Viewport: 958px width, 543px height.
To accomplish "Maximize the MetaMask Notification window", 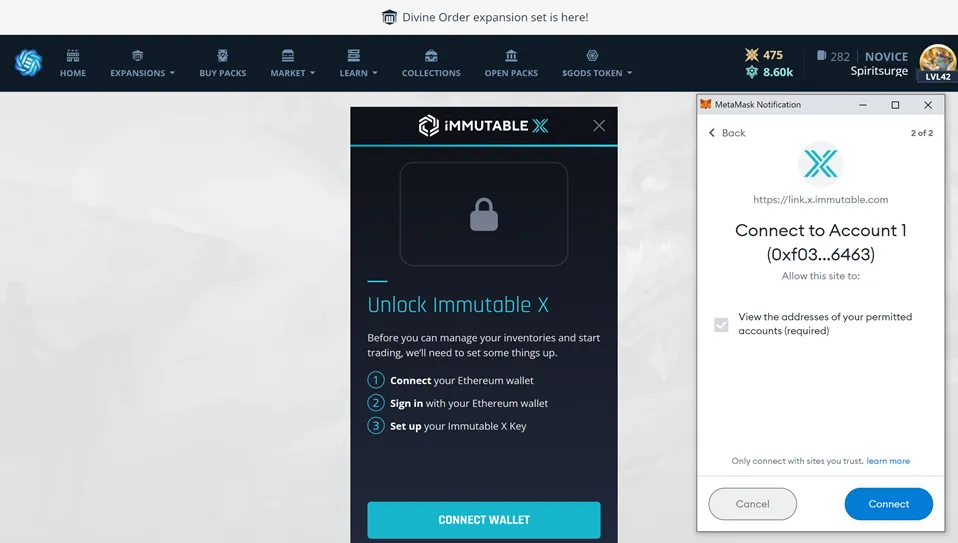I will (x=895, y=105).
